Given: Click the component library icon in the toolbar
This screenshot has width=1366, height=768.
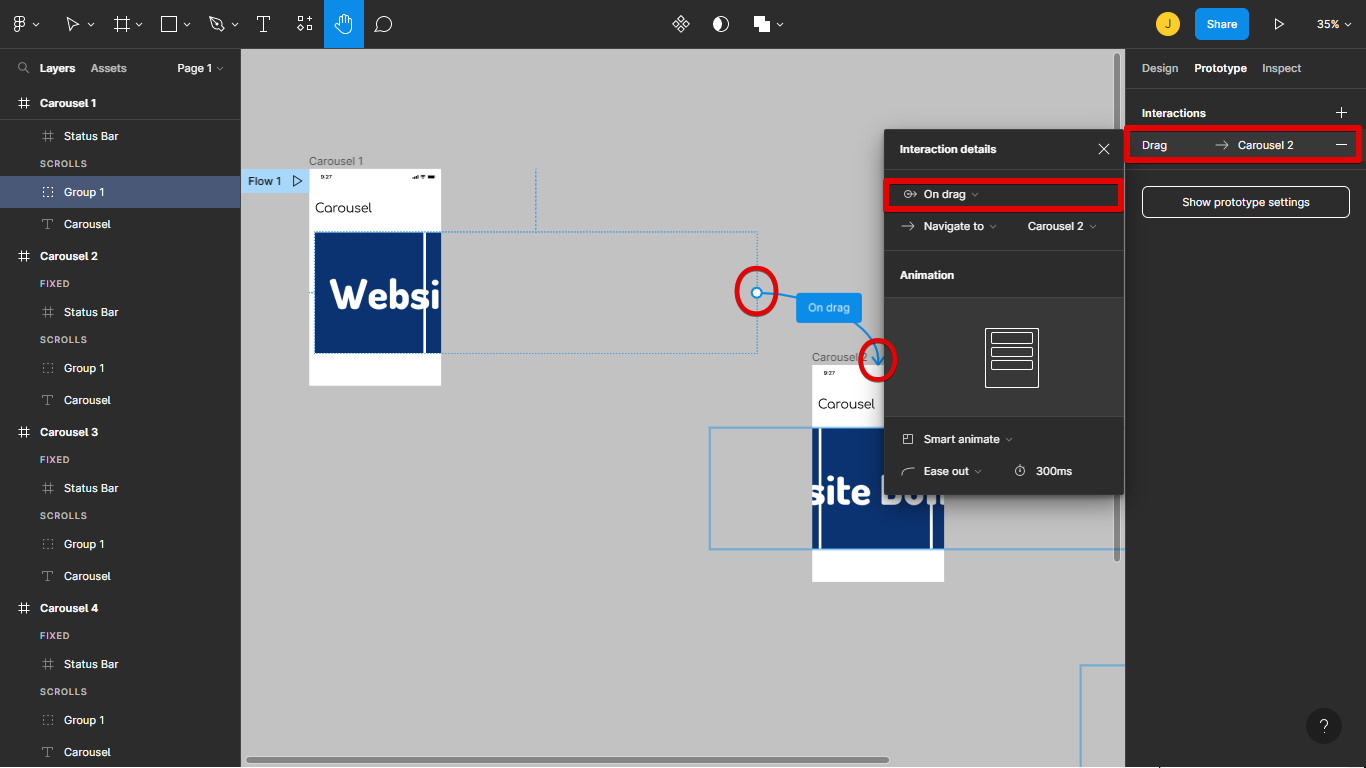Looking at the screenshot, I should 681,23.
